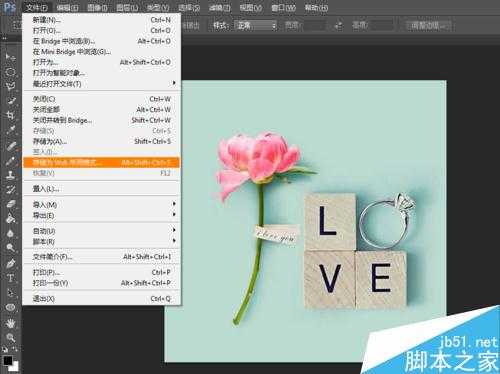The width and height of the screenshot is (500, 374).
Task: Open the foreground color picker (black swatch)
Action: point(7,360)
